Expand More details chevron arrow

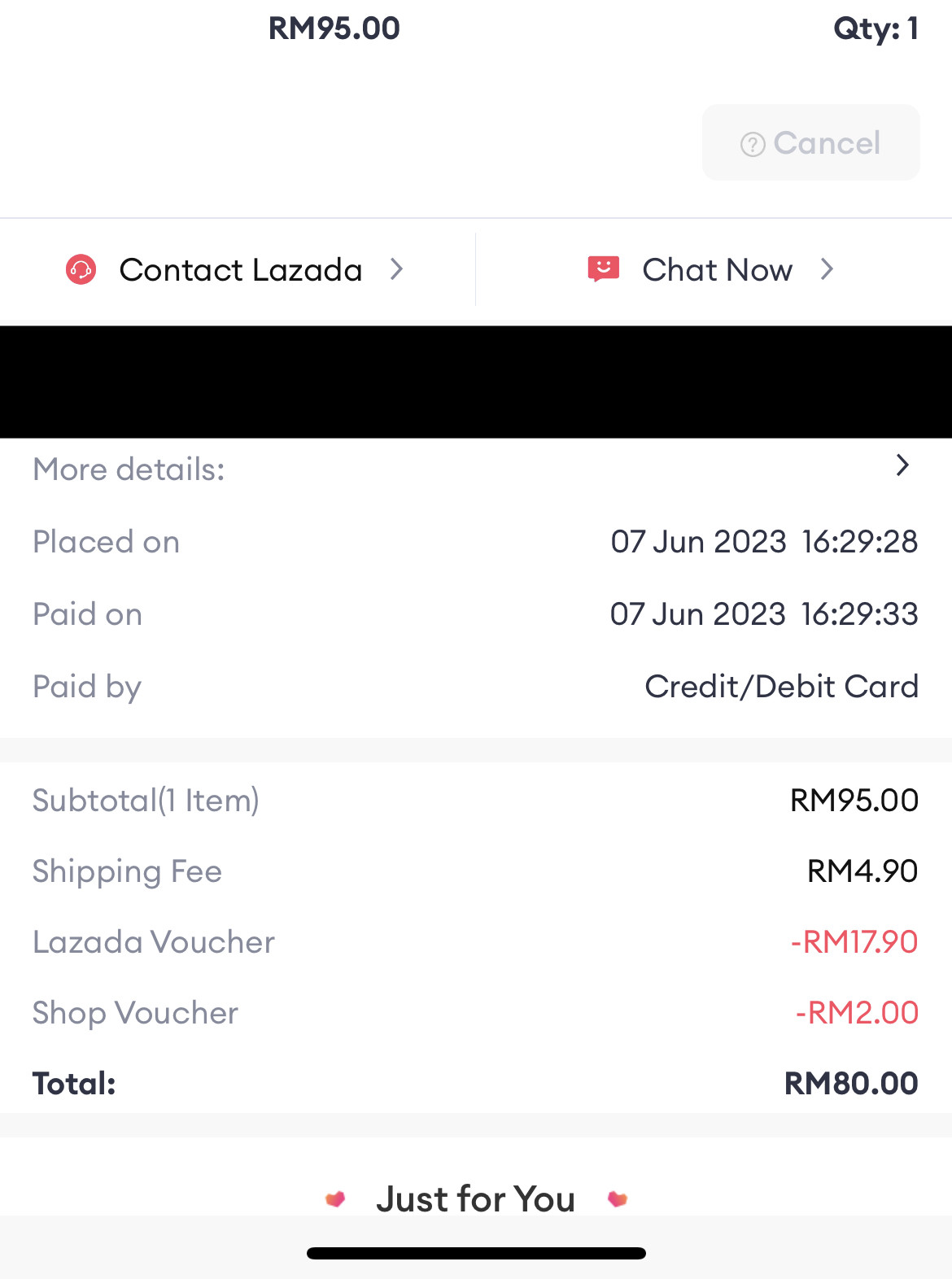pyautogui.click(x=902, y=465)
